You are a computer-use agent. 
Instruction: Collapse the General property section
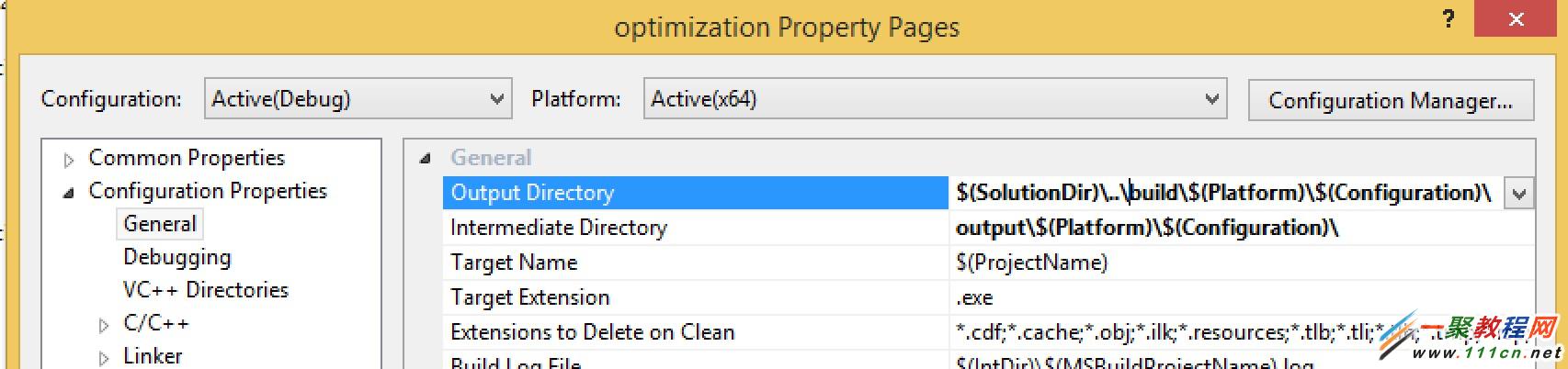point(425,159)
